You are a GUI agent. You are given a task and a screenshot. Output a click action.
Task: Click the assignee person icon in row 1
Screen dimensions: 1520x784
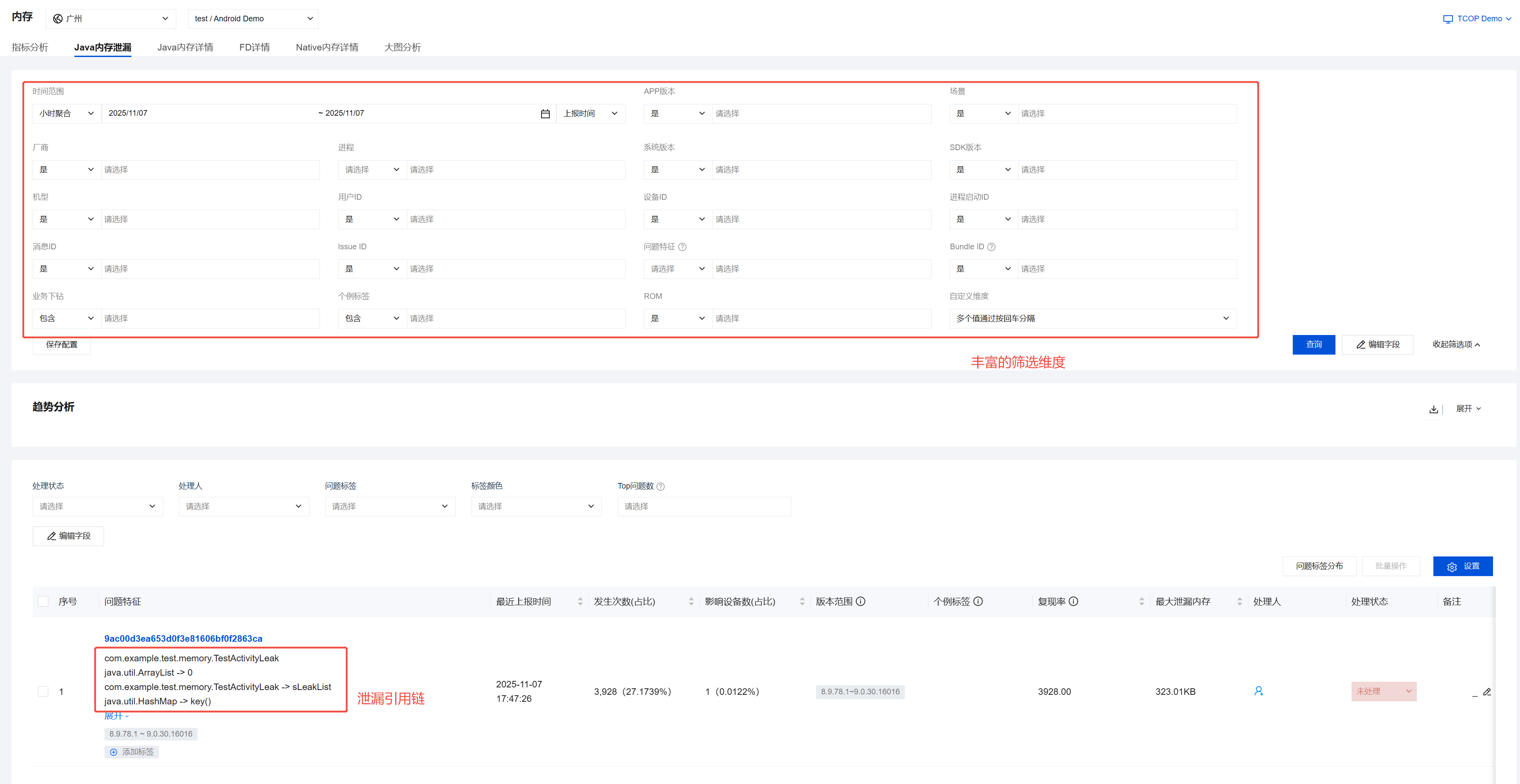[x=1258, y=691]
